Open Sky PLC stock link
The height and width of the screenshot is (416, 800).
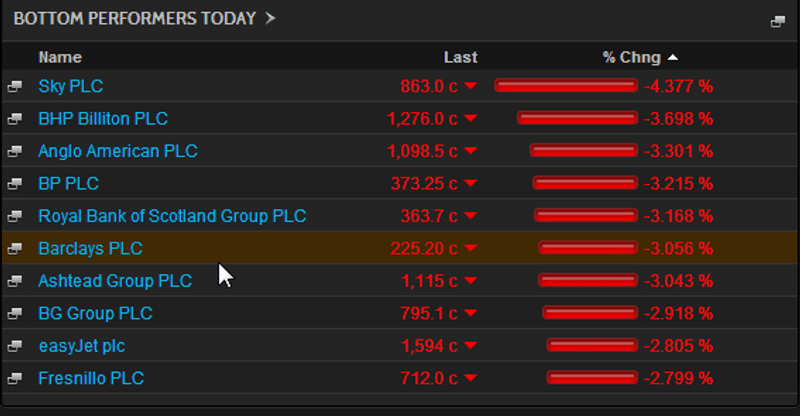[71, 86]
